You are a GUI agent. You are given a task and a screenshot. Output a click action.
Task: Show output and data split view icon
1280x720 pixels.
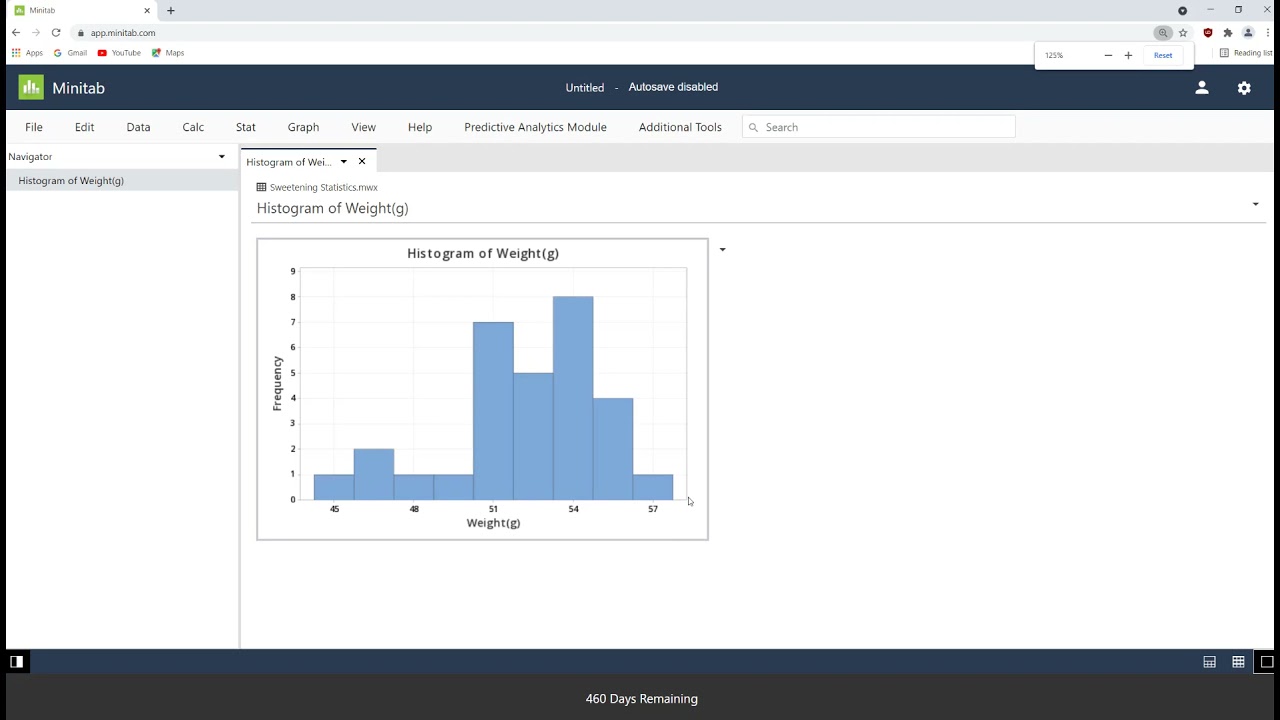1209,662
